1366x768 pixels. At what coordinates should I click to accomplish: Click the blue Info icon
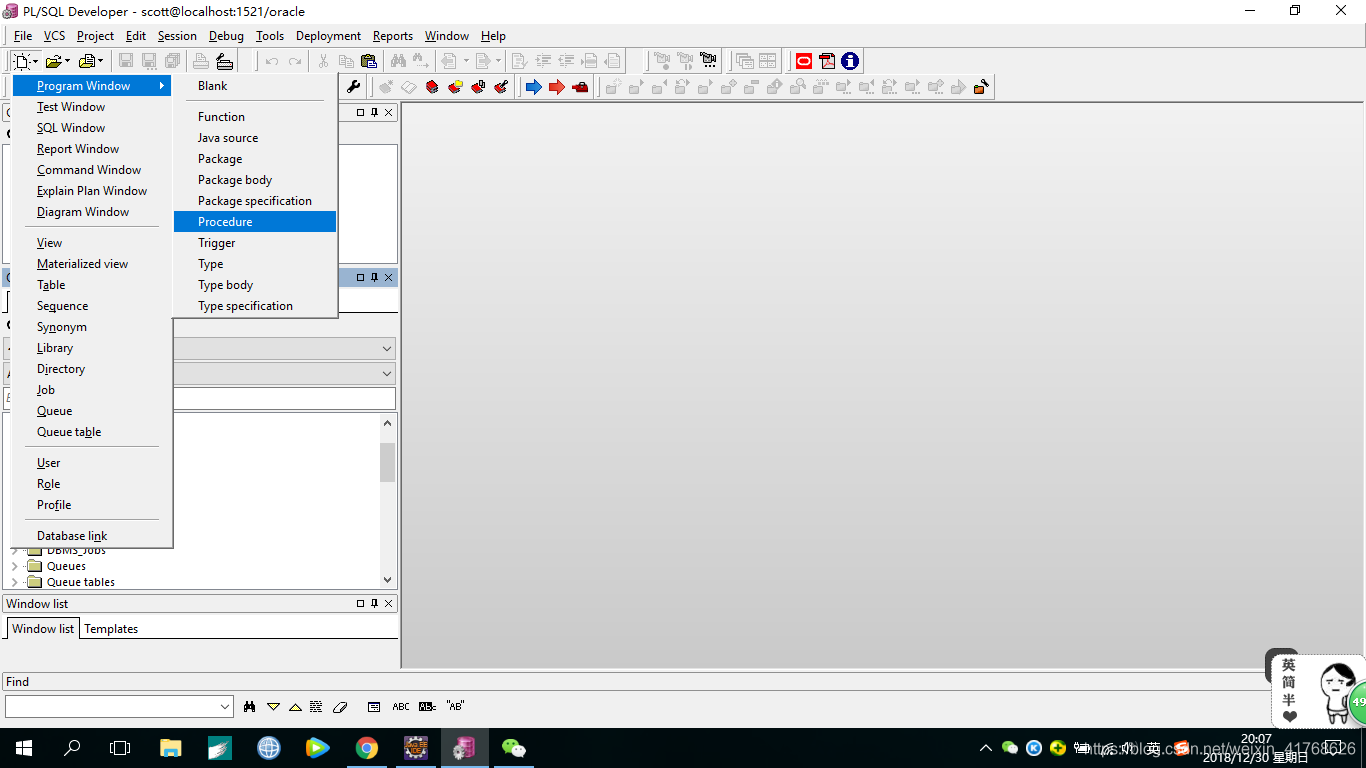[850, 61]
